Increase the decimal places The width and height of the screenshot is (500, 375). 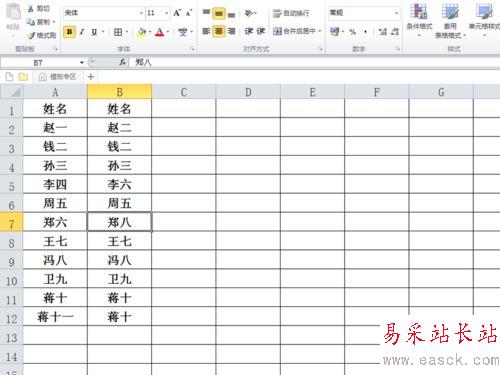[x=383, y=32]
